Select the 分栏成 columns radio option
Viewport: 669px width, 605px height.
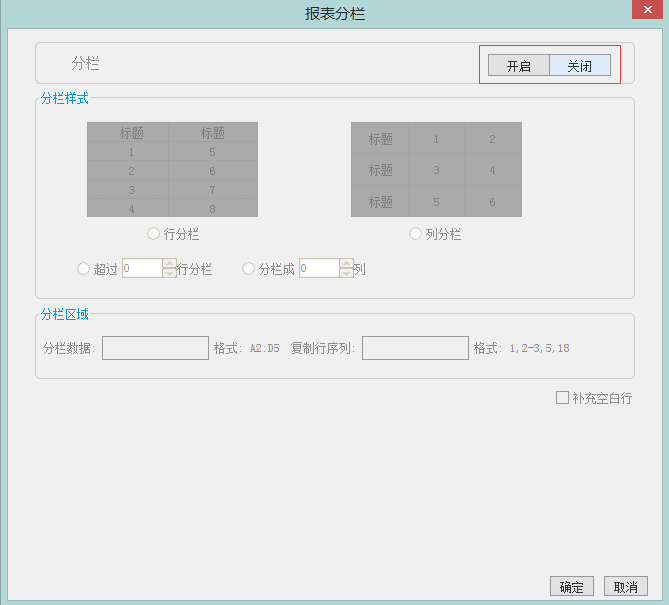click(x=248, y=269)
